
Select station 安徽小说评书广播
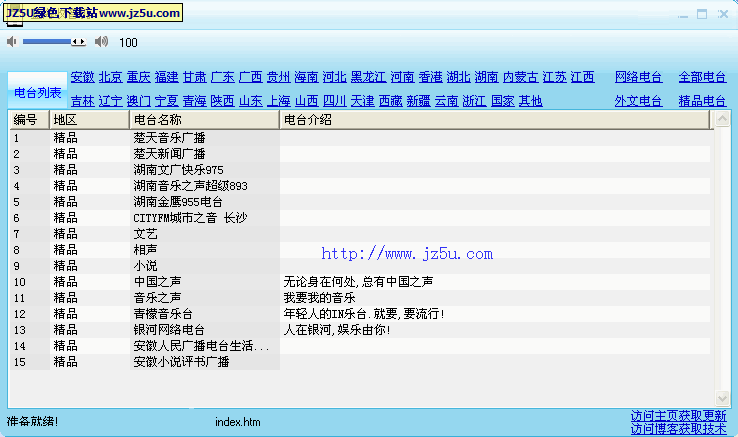pyautogui.click(x=181, y=362)
